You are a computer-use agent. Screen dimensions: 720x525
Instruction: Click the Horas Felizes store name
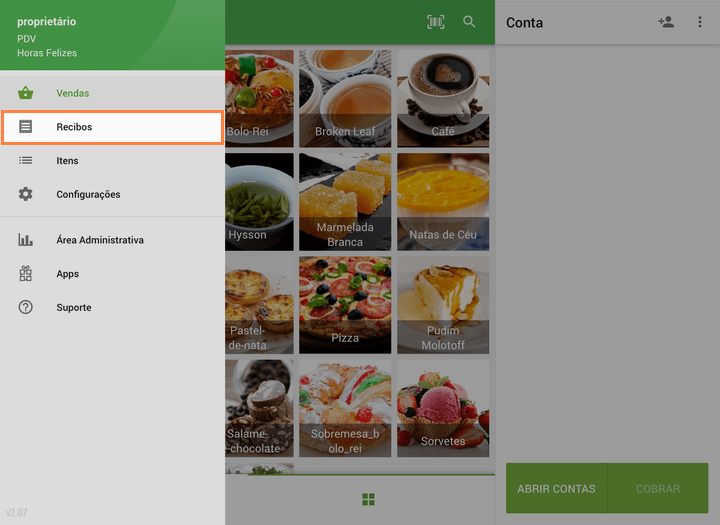pyautogui.click(x=47, y=53)
